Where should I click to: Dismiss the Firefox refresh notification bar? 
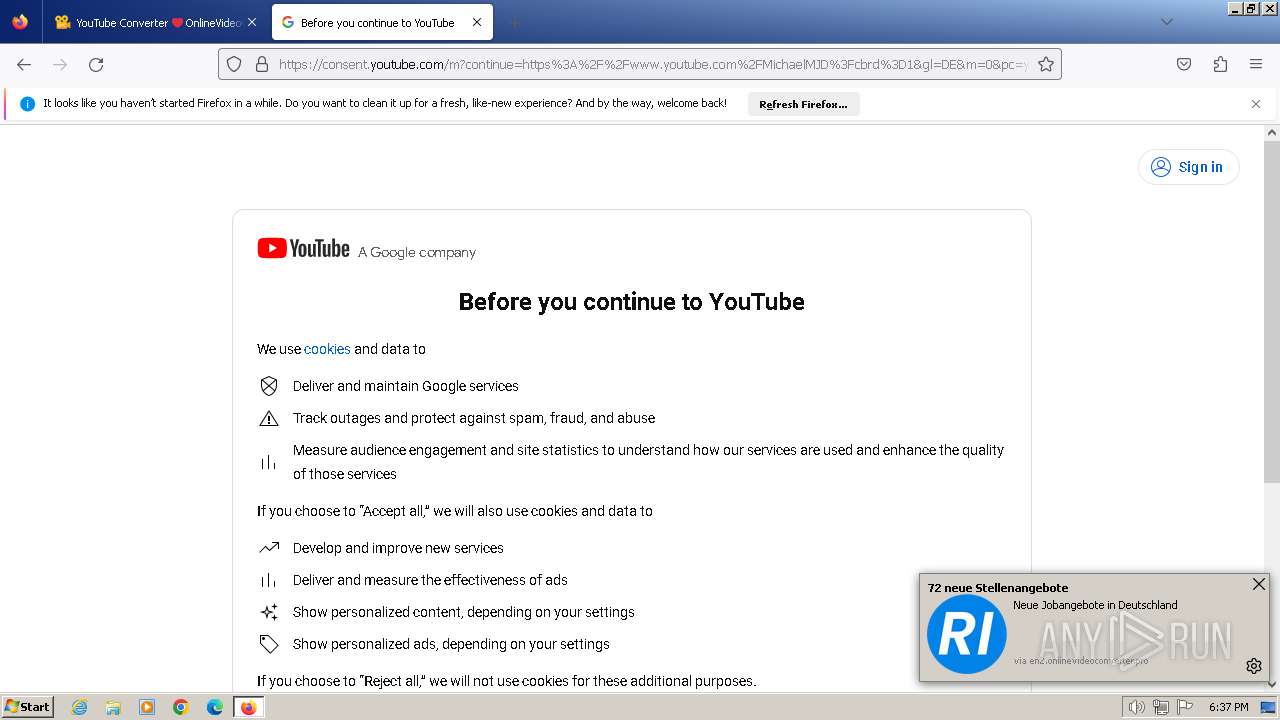(1256, 104)
